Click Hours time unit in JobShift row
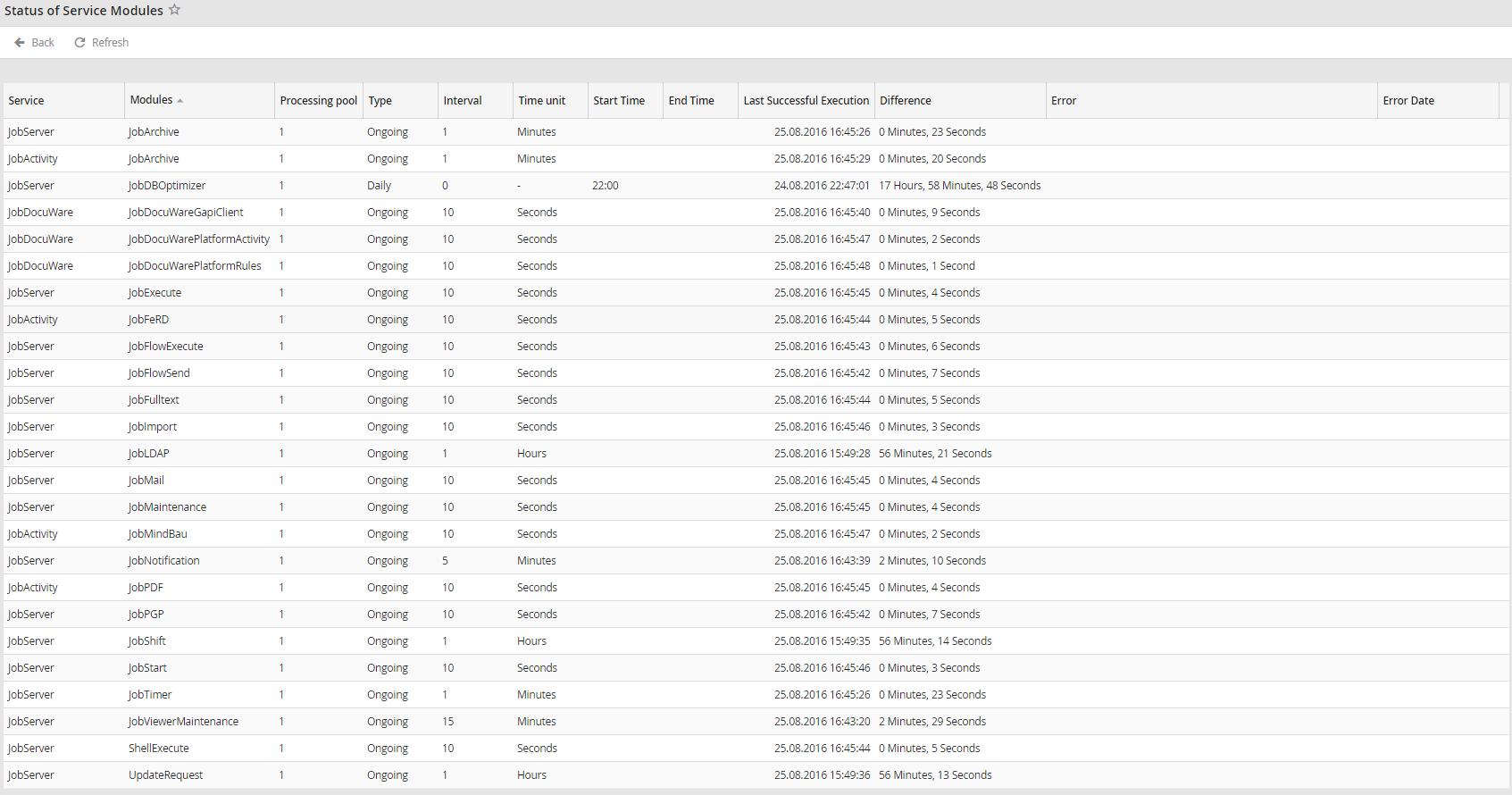Image resolution: width=1512 pixels, height=795 pixels. click(531, 641)
